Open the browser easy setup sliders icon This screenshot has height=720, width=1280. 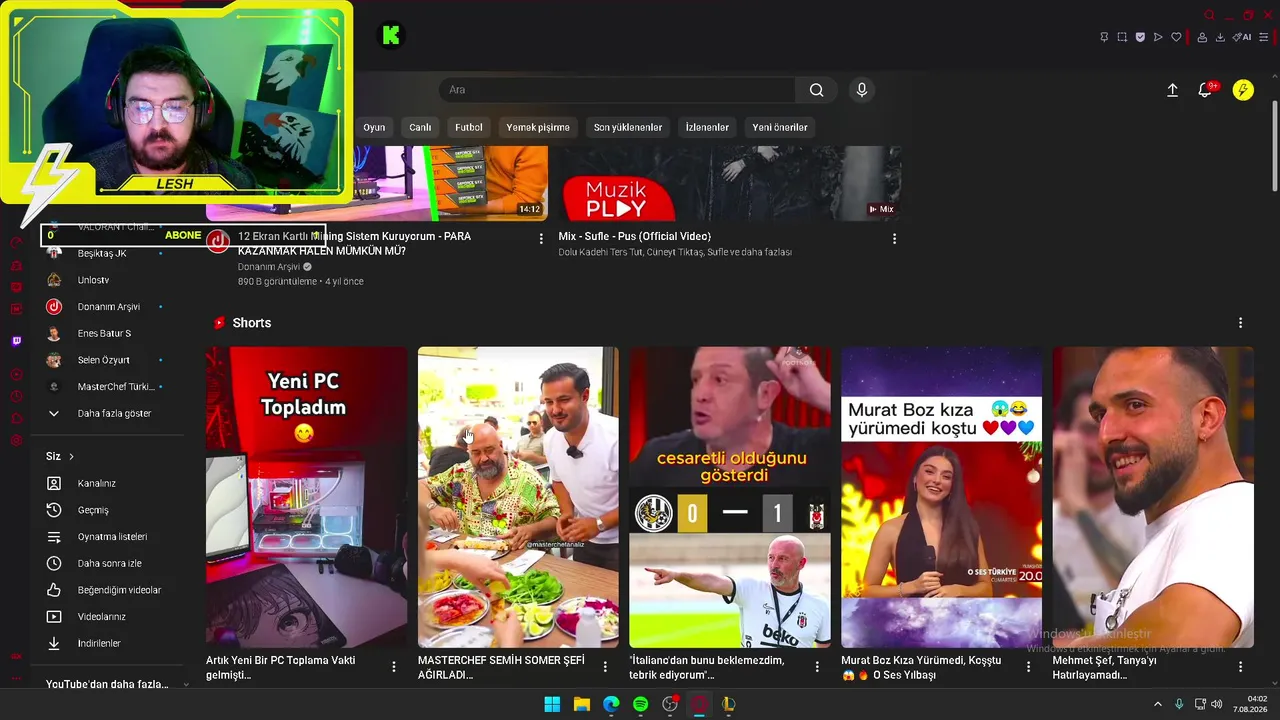point(1263,37)
